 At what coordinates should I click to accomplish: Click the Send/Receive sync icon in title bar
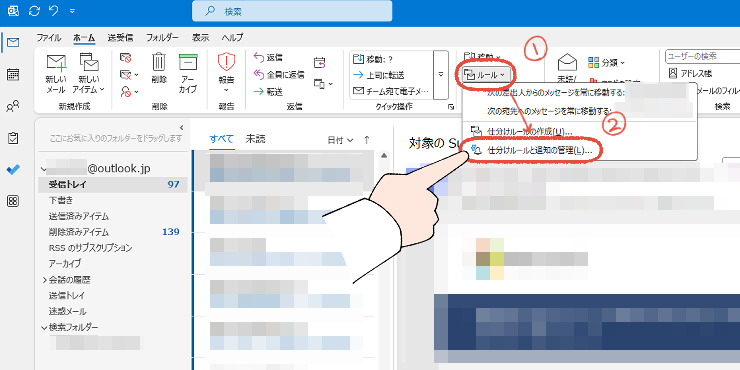pyautogui.click(x=34, y=10)
